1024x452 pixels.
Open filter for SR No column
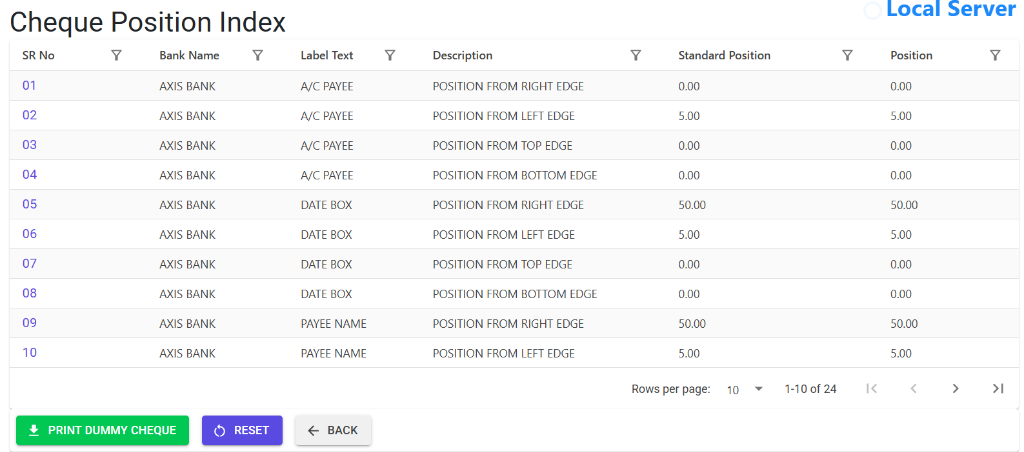[x=116, y=56]
